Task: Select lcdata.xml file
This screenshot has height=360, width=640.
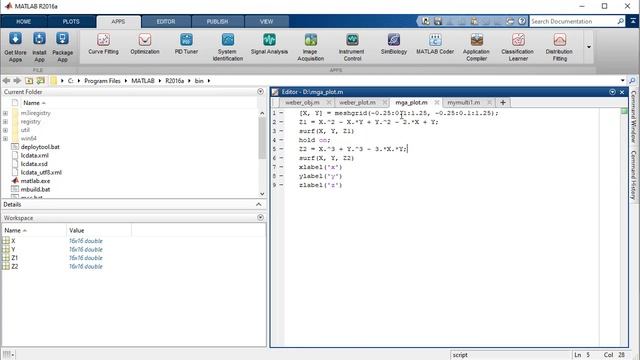Action: tap(35, 156)
